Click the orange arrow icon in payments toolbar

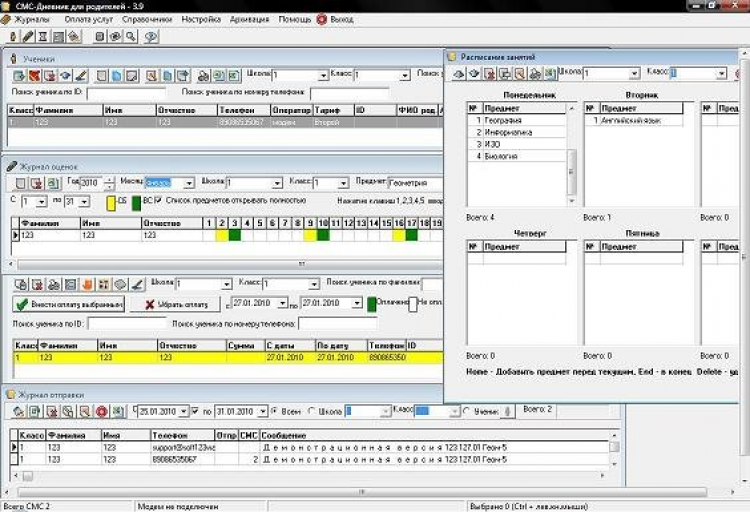(87, 285)
